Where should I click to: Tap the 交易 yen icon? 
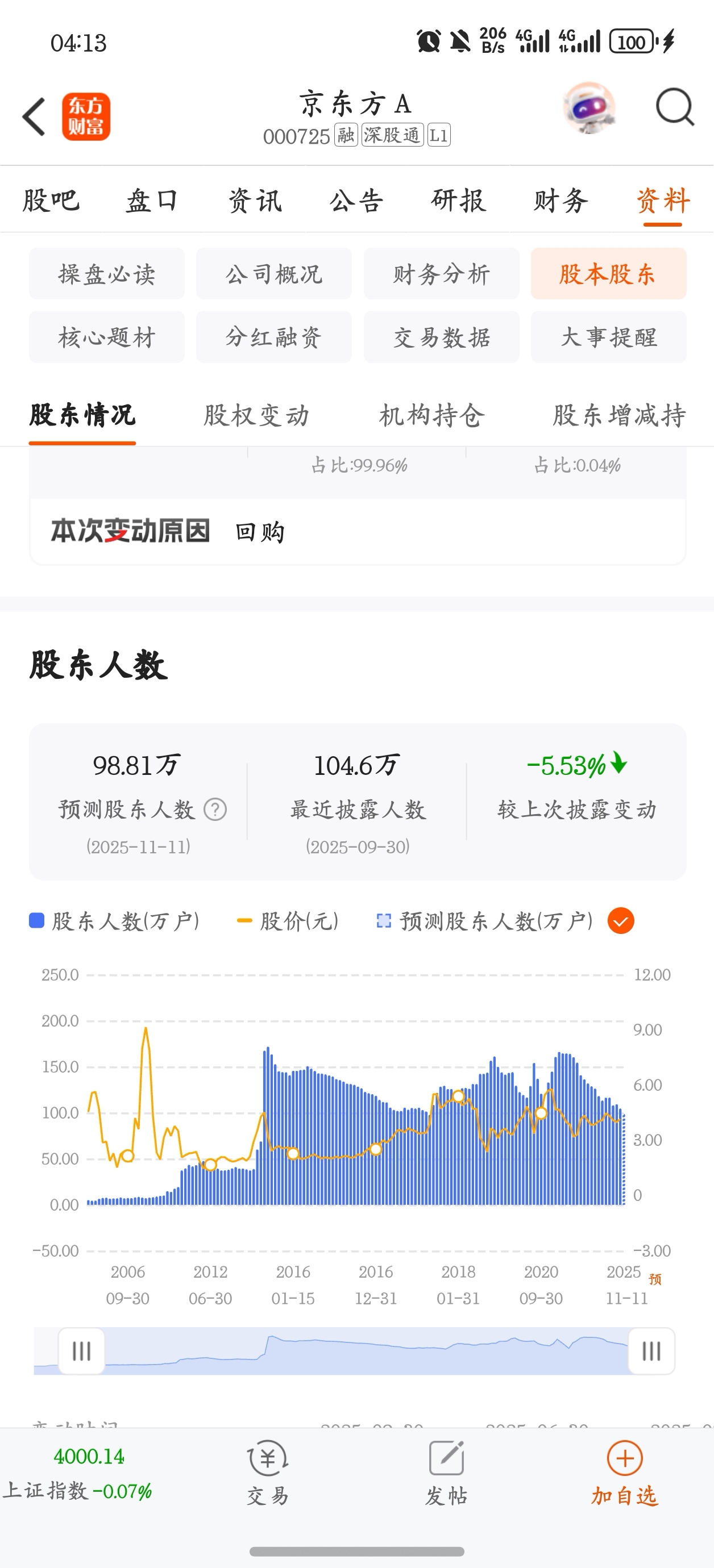[267, 1458]
